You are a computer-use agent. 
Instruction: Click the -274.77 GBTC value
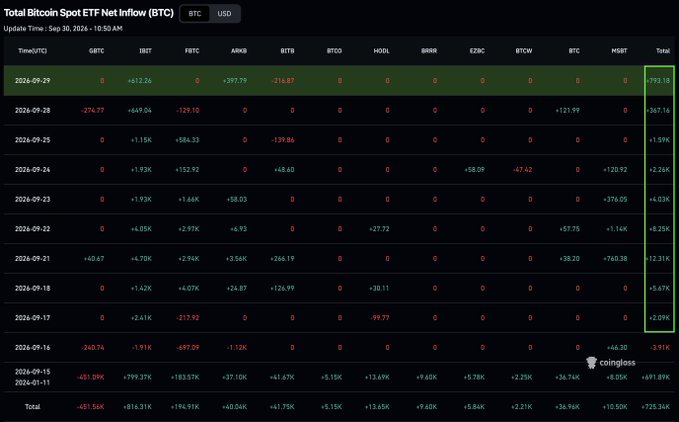(x=93, y=110)
